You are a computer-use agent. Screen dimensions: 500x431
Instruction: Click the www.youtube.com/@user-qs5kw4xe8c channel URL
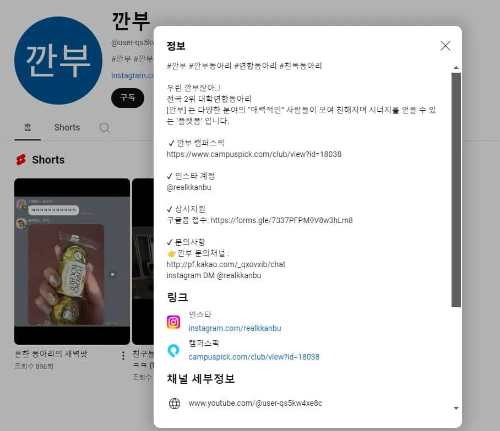click(x=255, y=403)
